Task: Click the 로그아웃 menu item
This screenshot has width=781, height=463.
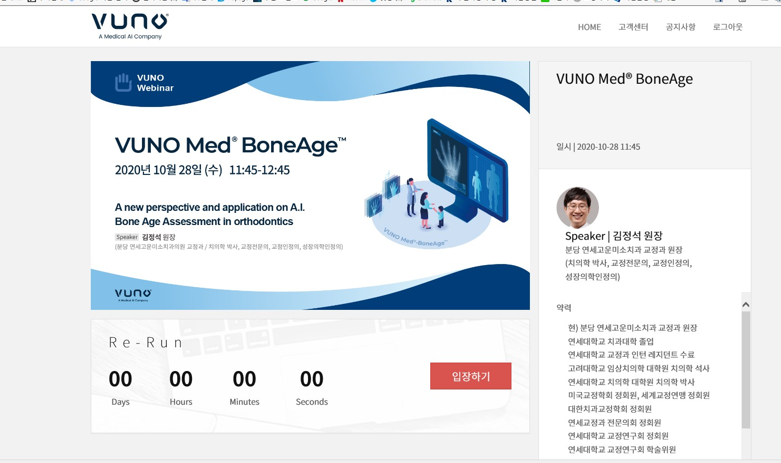Action: (x=727, y=27)
